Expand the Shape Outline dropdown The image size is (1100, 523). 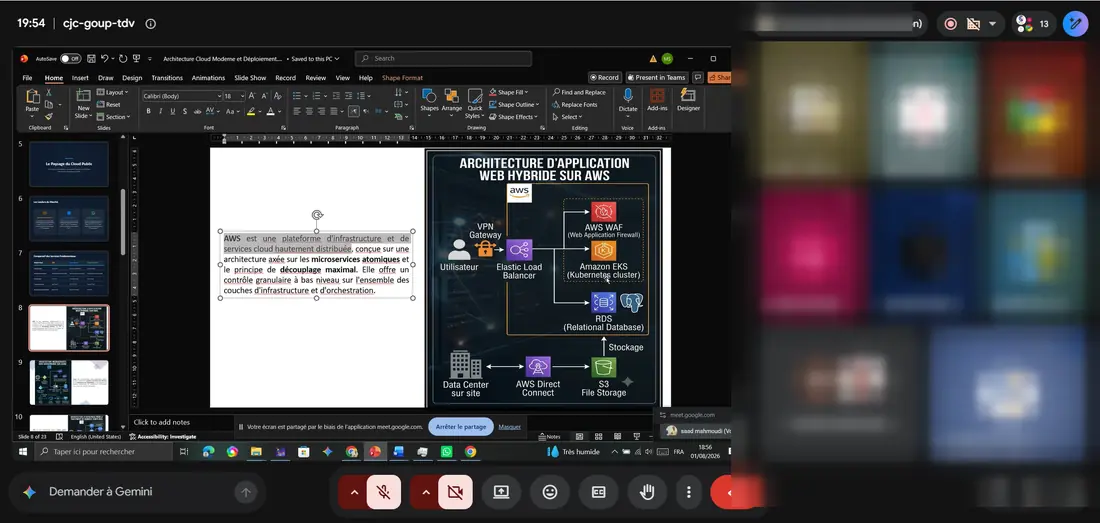point(514,104)
